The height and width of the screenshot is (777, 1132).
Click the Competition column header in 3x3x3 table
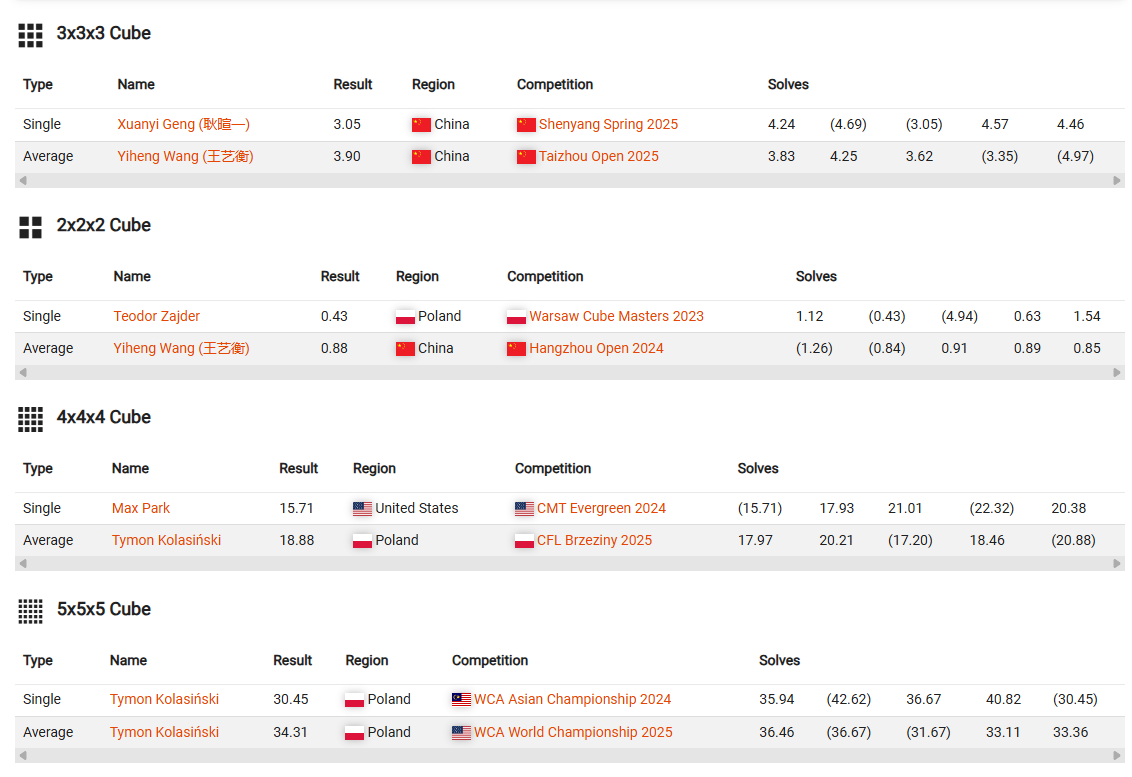point(554,84)
